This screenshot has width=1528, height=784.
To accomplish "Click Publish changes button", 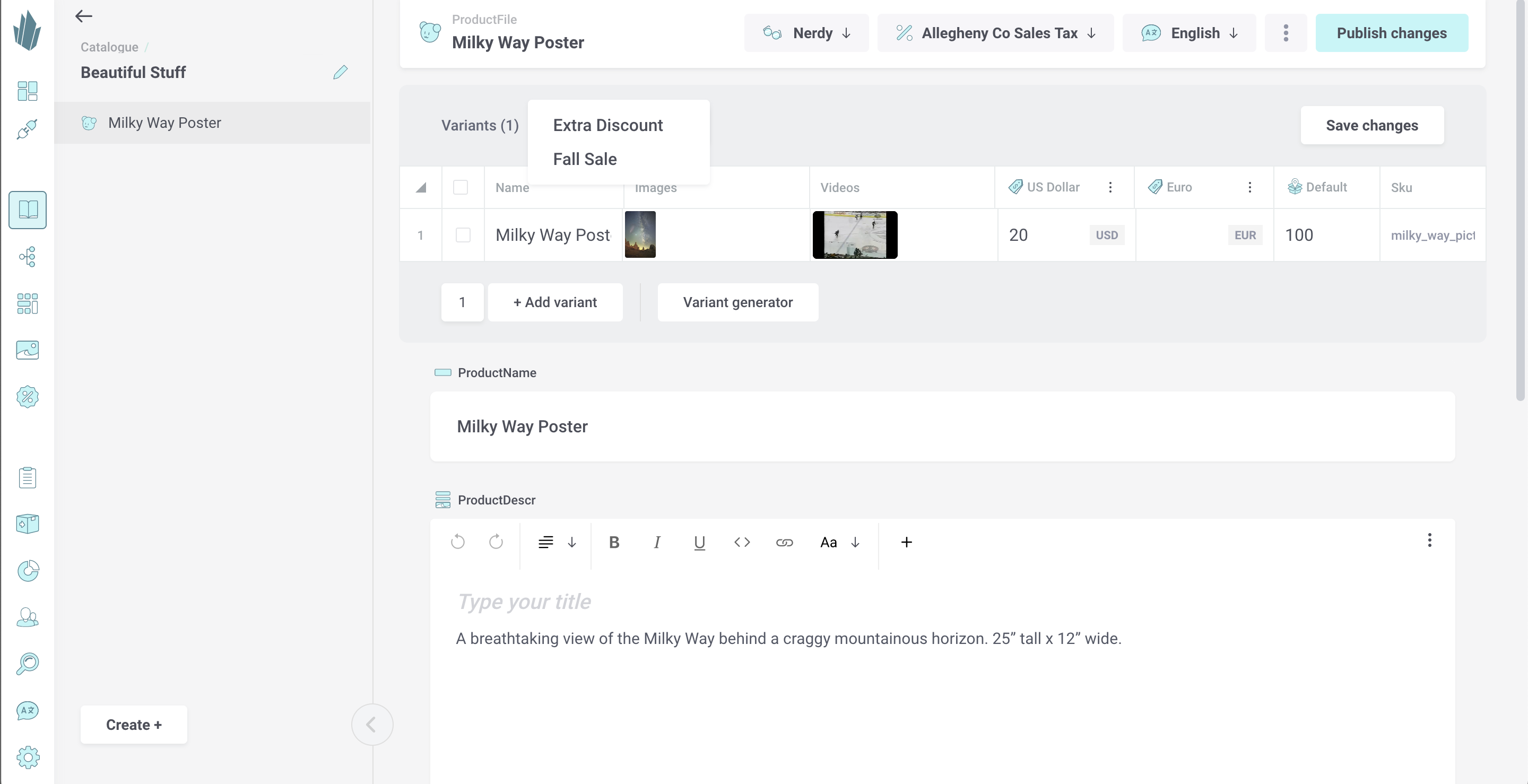I will click(x=1392, y=33).
